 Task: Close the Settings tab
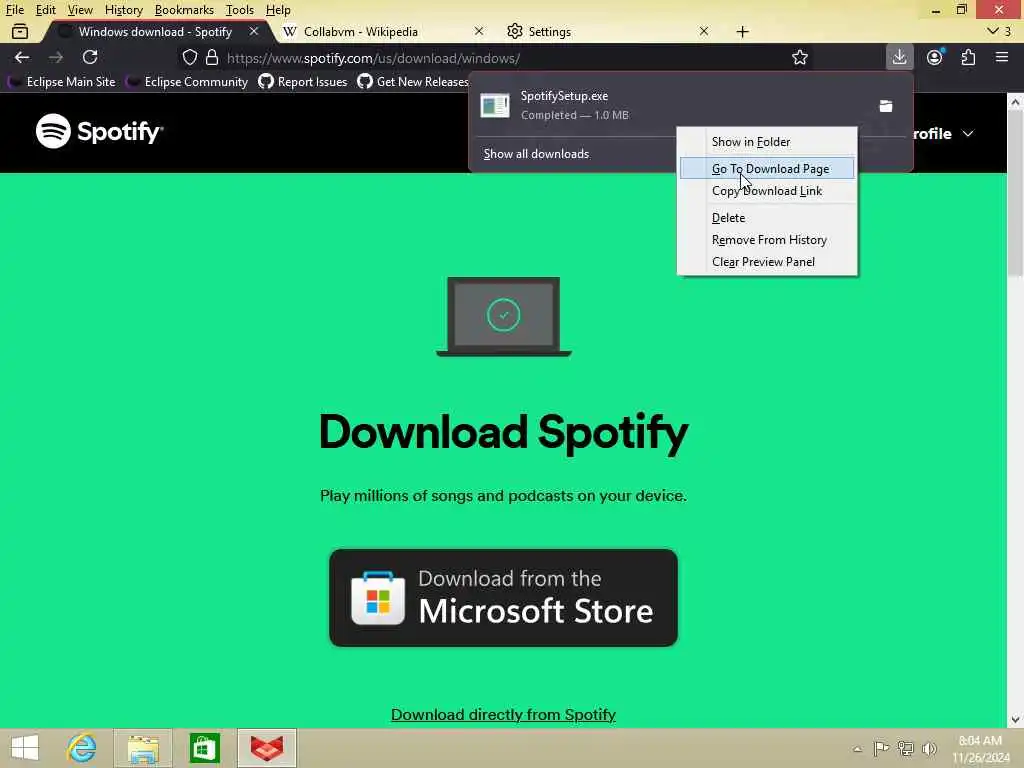click(703, 31)
